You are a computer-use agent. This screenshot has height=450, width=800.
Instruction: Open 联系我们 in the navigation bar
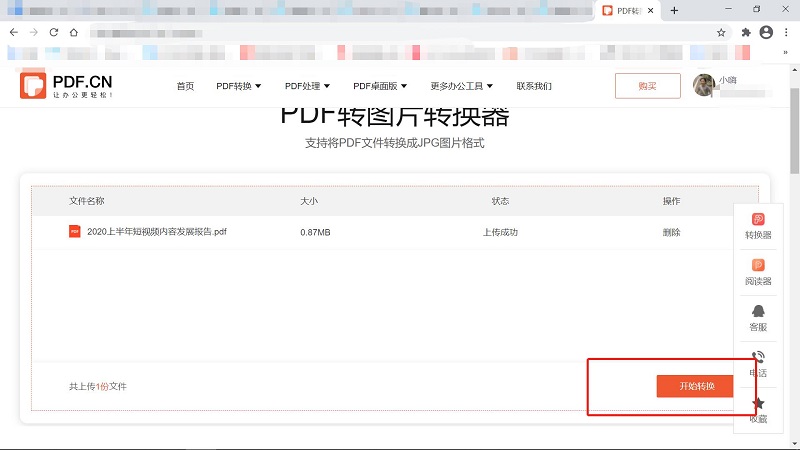point(534,86)
